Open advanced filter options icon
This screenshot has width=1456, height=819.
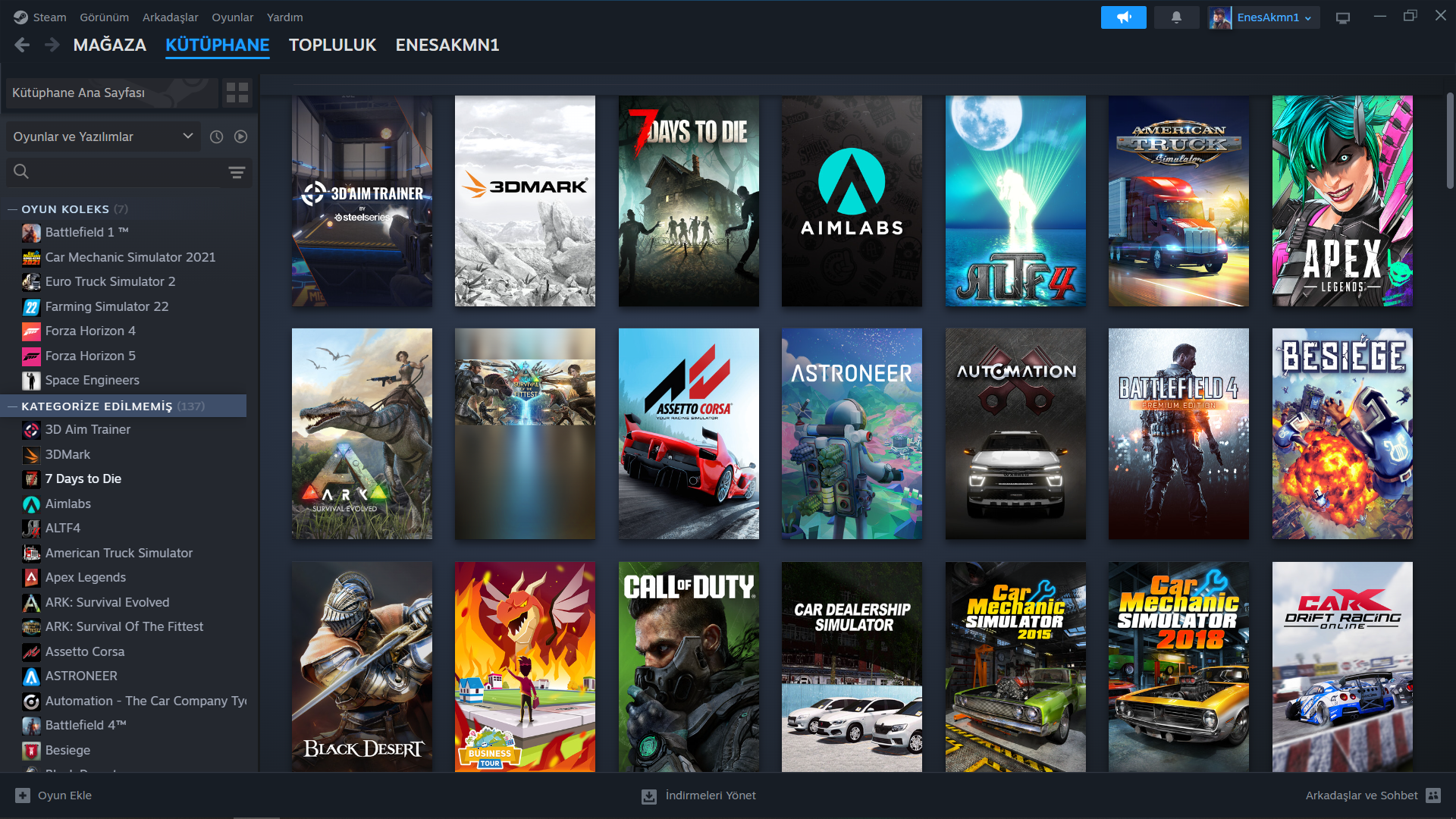coord(237,172)
